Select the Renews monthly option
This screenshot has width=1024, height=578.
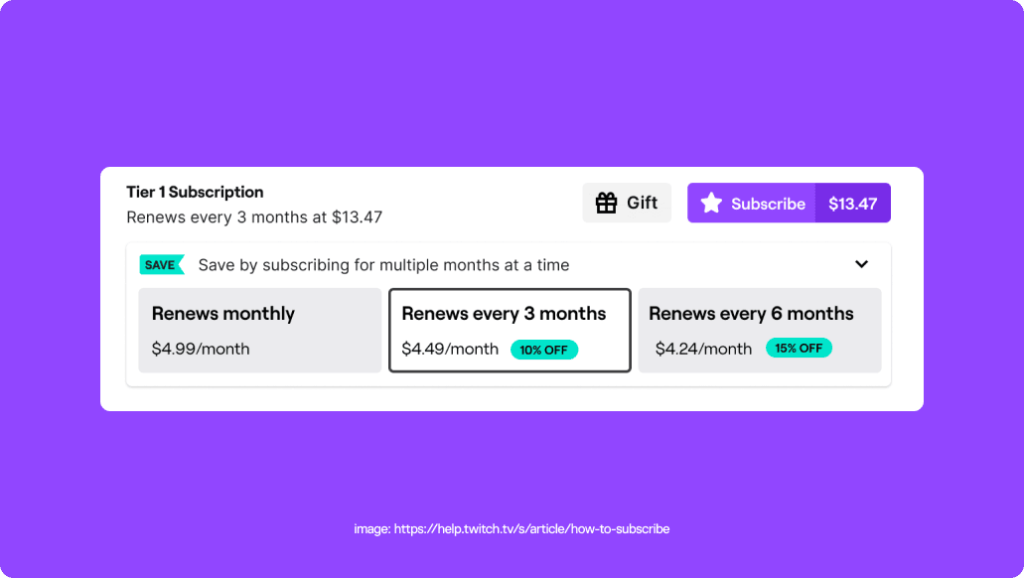tap(259, 330)
